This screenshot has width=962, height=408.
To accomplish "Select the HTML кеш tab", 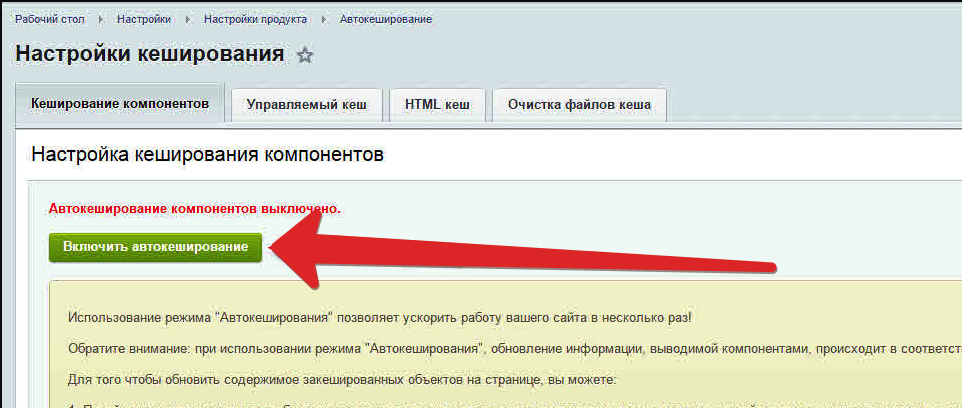I will click(437, 105).
